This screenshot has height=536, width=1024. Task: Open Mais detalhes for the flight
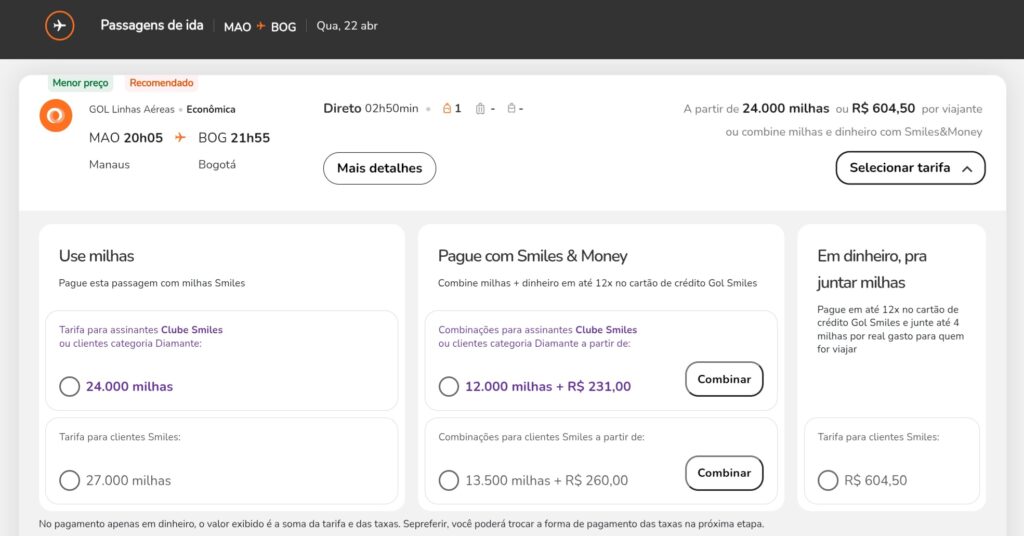pyautogui.click(x=379, y=168)
